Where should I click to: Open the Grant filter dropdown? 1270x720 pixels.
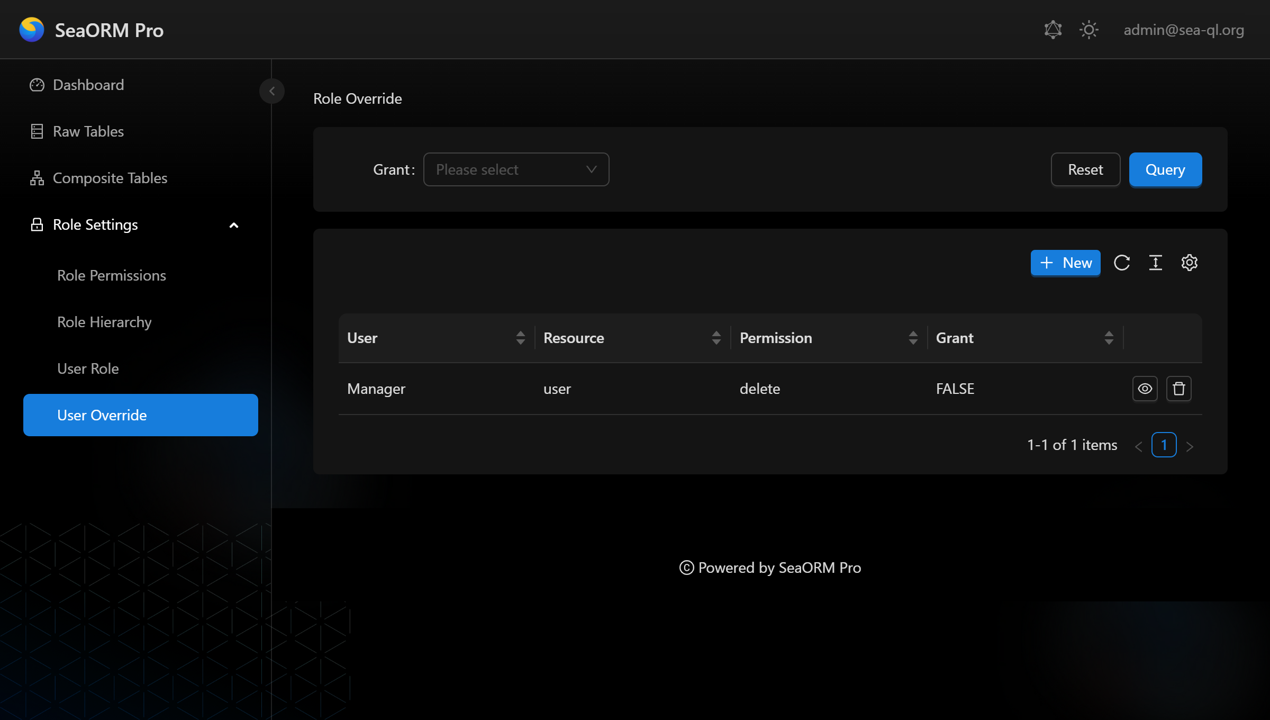click(x=516, y=170)
